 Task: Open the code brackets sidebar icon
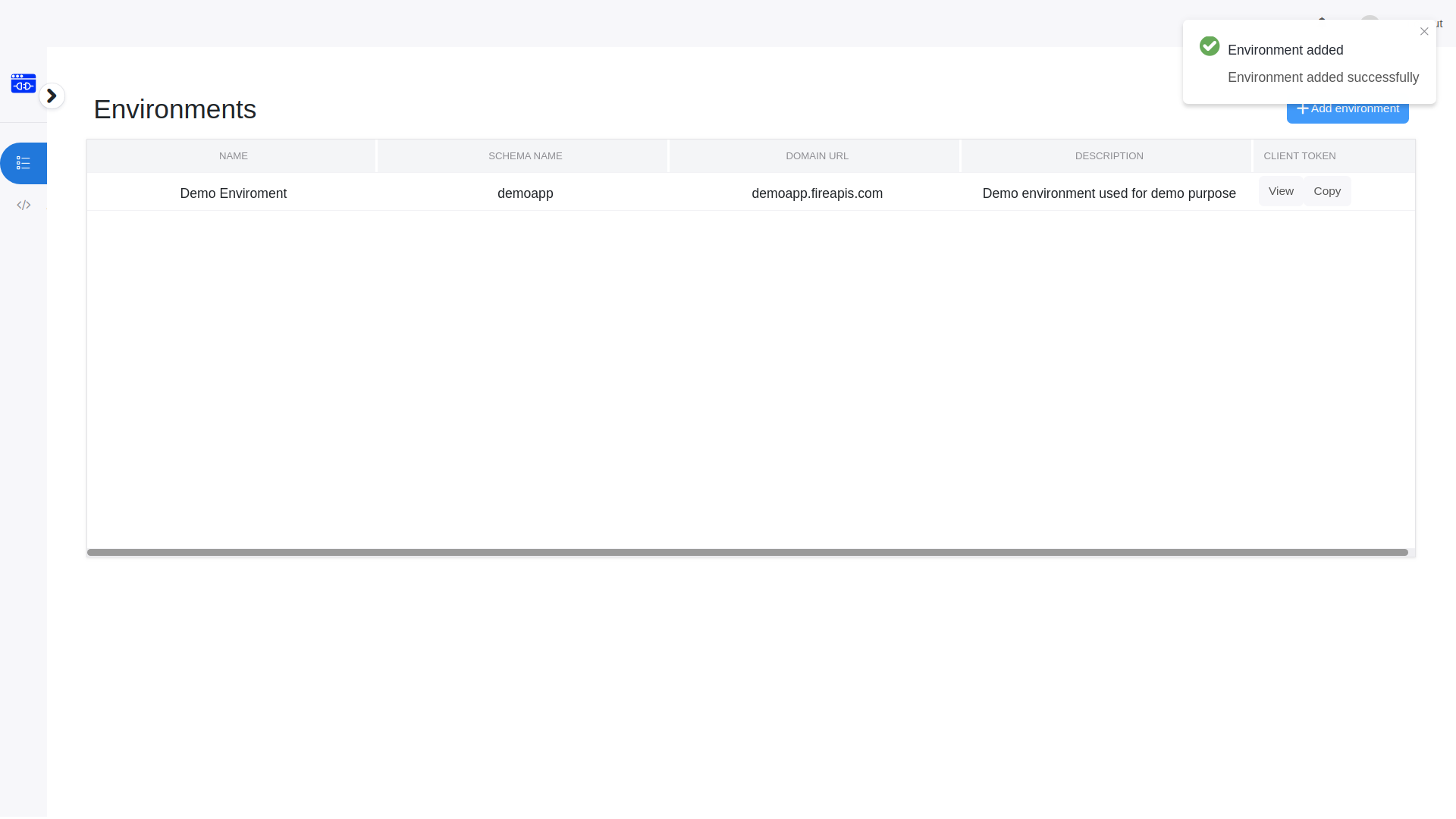point(24,206)
